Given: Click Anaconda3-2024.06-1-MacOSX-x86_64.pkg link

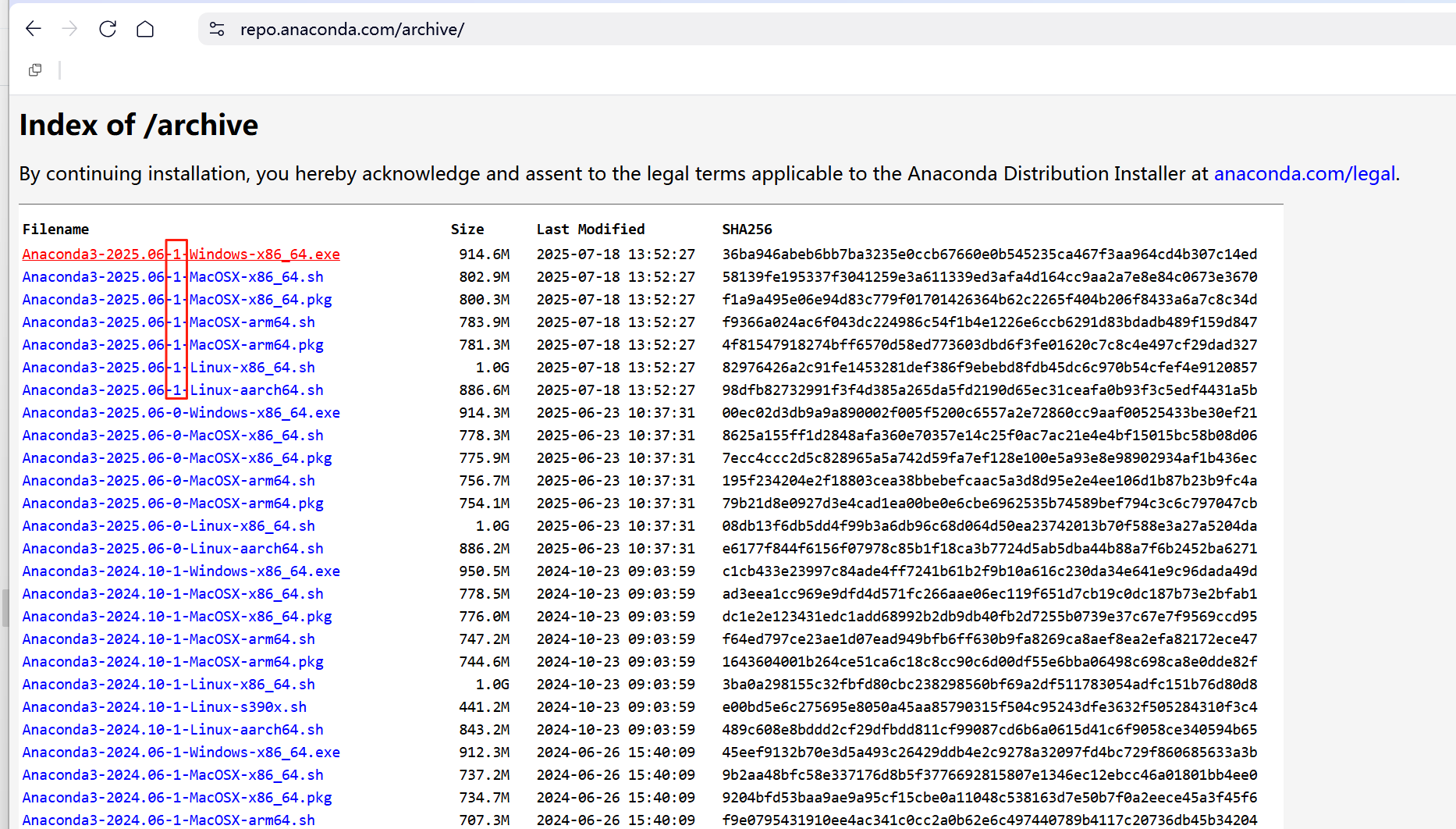Looking at the screenshot, I should [176, 797].
